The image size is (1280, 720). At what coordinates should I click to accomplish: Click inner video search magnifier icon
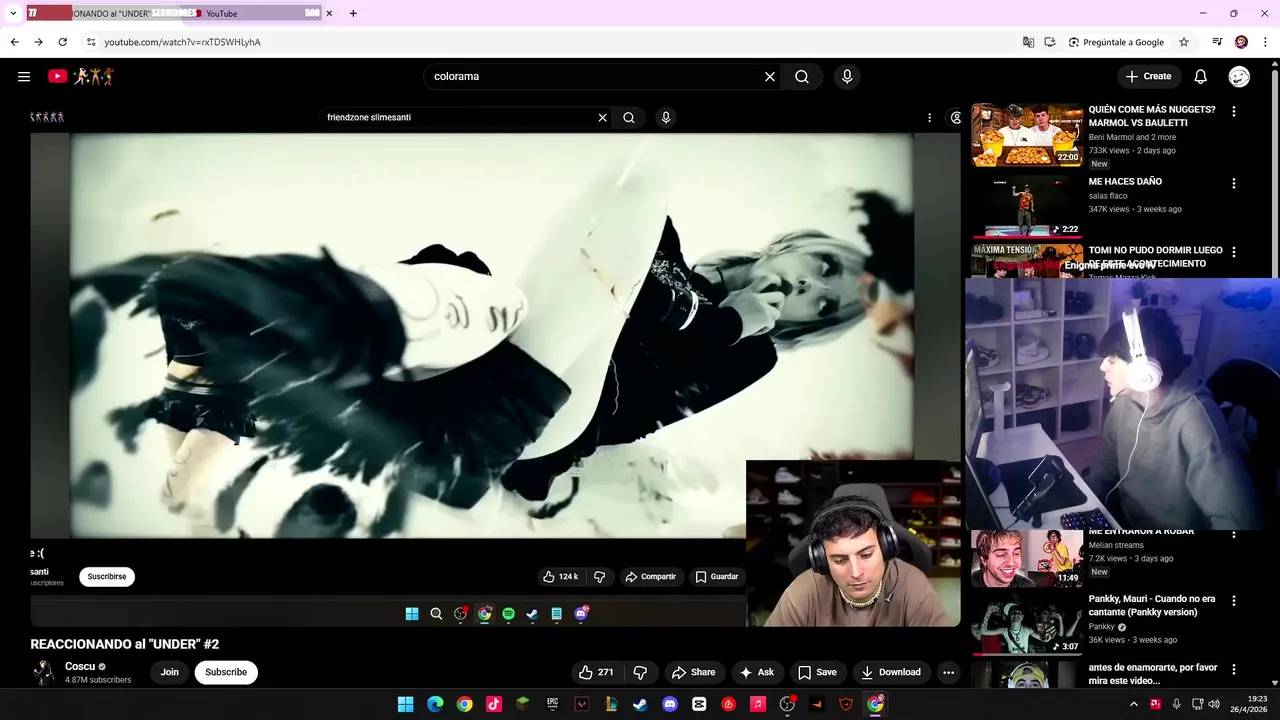[629, 117]
